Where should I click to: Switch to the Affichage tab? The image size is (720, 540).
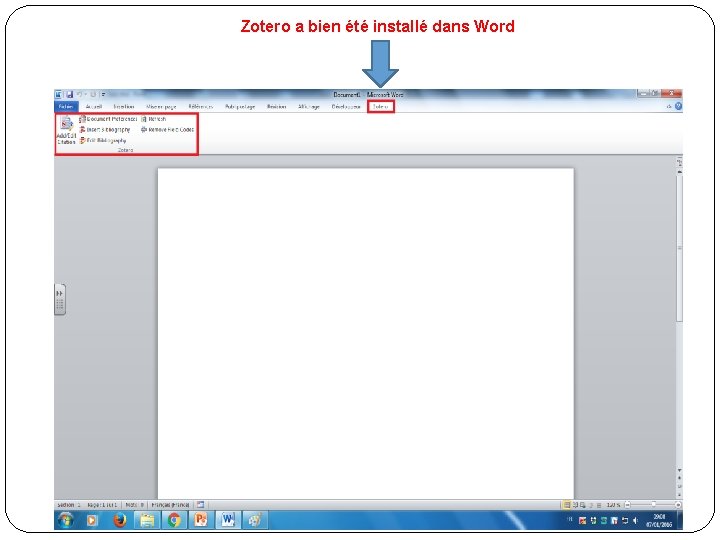point(309,107)
